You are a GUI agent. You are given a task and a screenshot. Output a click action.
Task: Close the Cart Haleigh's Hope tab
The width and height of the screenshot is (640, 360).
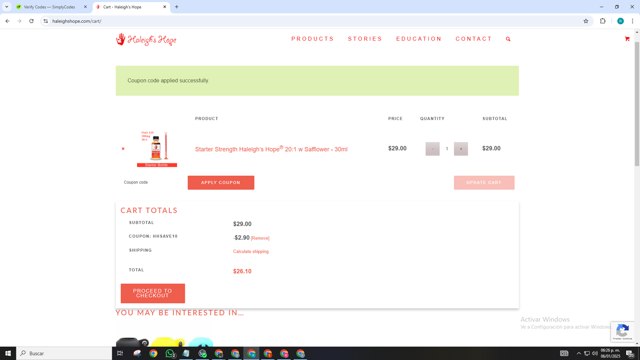pos(164,7)
